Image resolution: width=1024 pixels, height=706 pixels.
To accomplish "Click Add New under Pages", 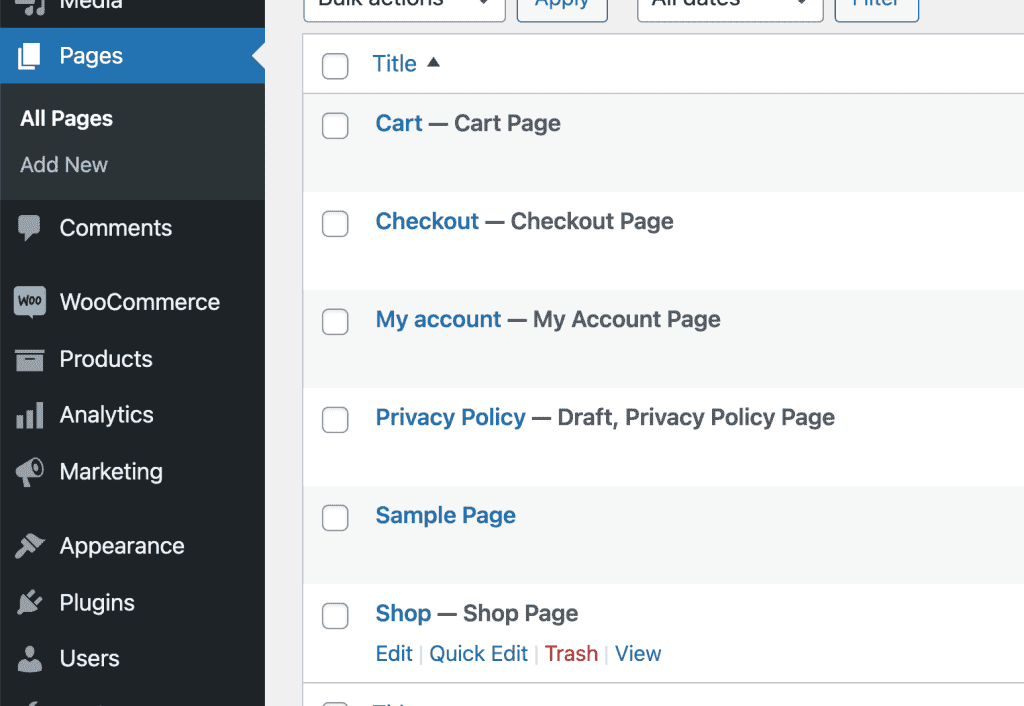I will pyautogui.click(x=63, y=164).
